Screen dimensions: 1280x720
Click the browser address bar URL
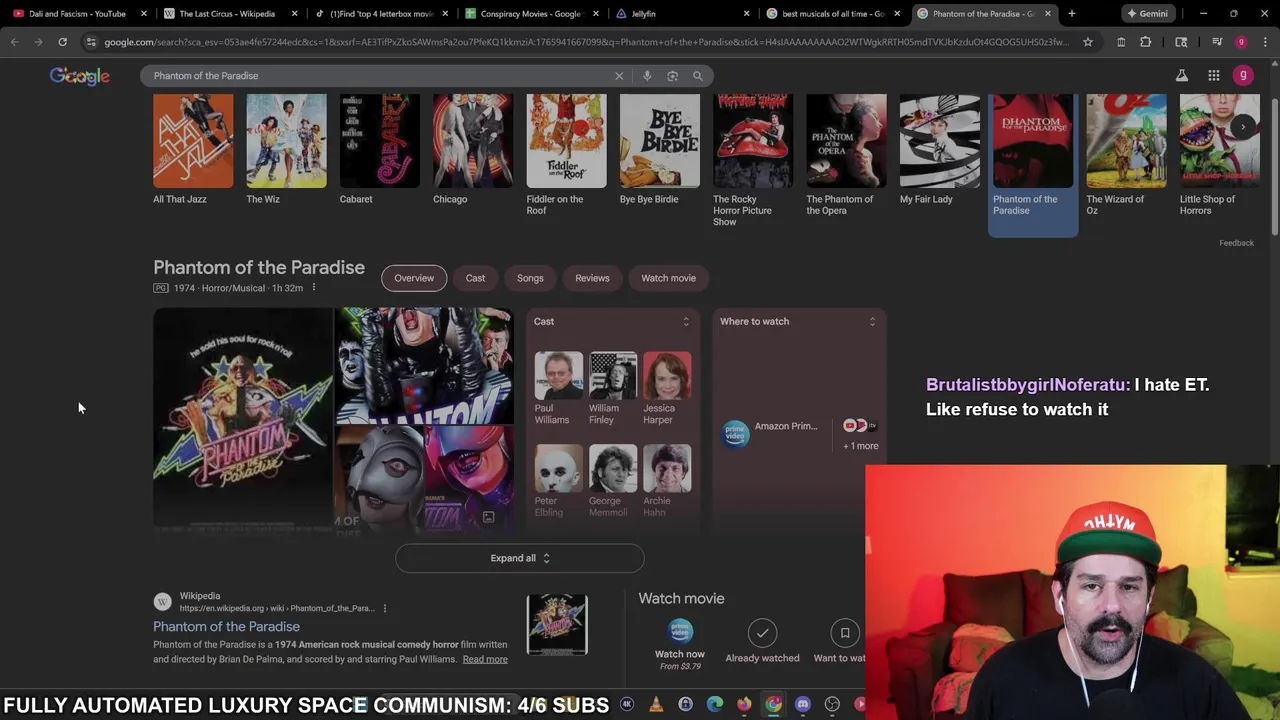click(585, 42)
